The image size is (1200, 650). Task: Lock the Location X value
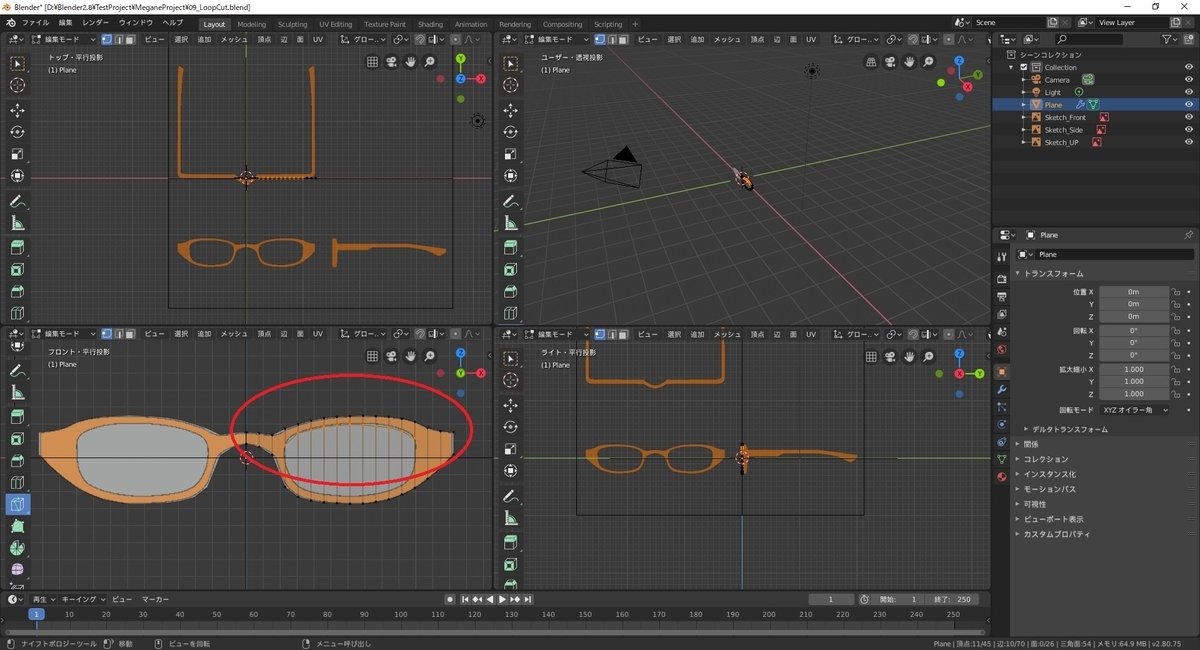click(1176, 292)
